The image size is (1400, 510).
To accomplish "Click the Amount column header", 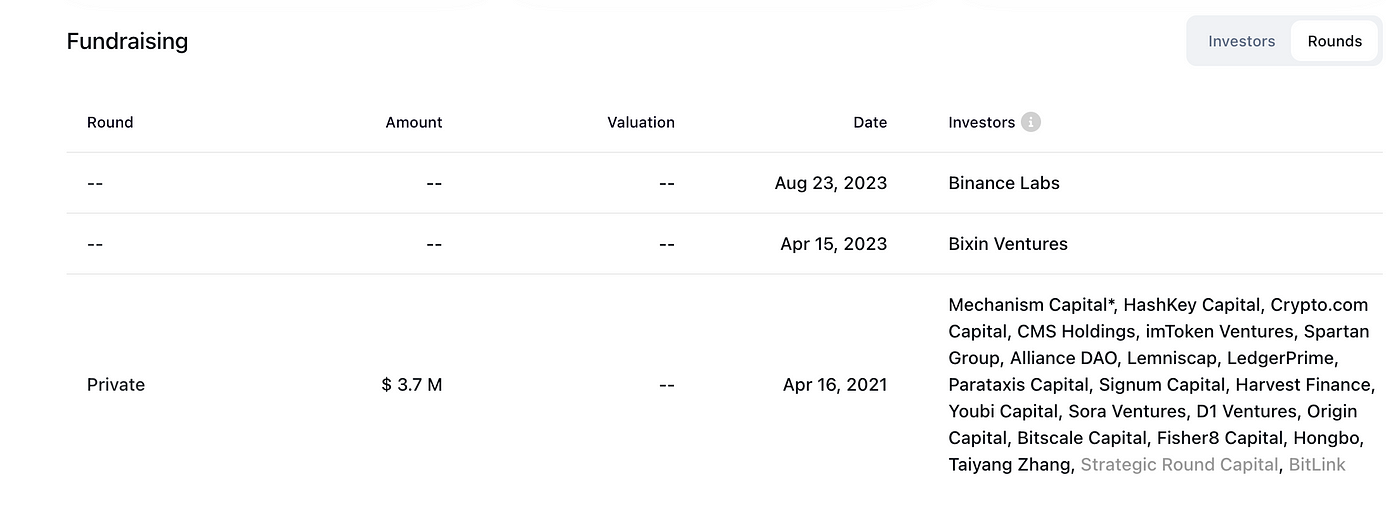I will [414, 122].
